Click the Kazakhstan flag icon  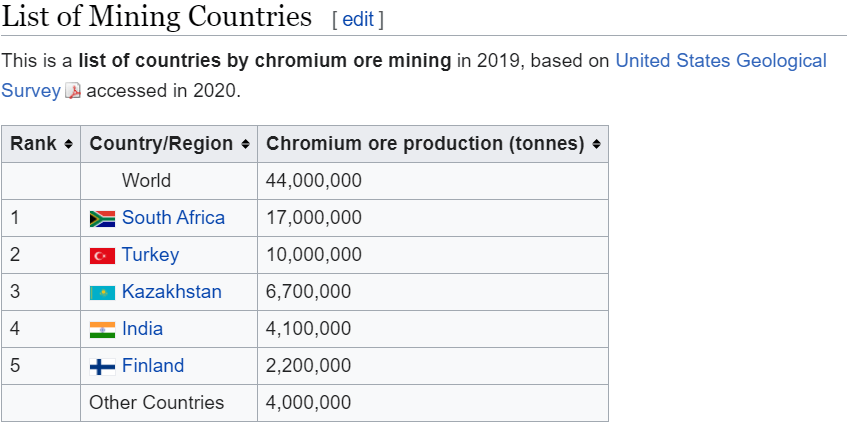pos(102,293)
